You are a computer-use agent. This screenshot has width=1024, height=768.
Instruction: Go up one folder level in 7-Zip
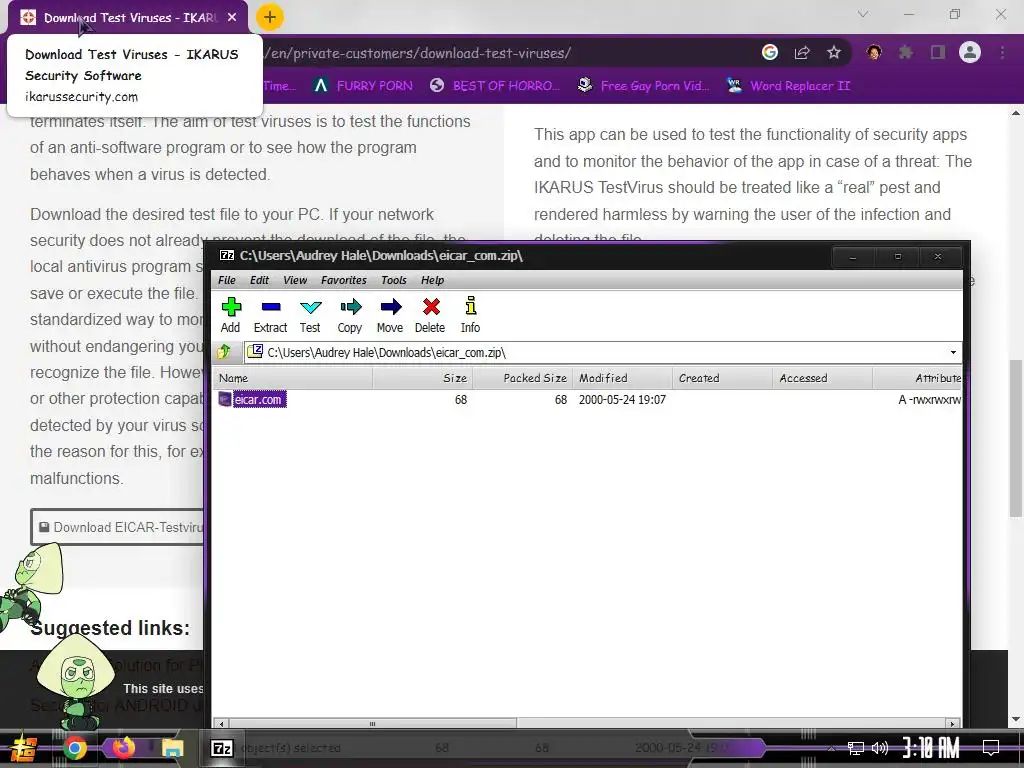pos(224,352)
